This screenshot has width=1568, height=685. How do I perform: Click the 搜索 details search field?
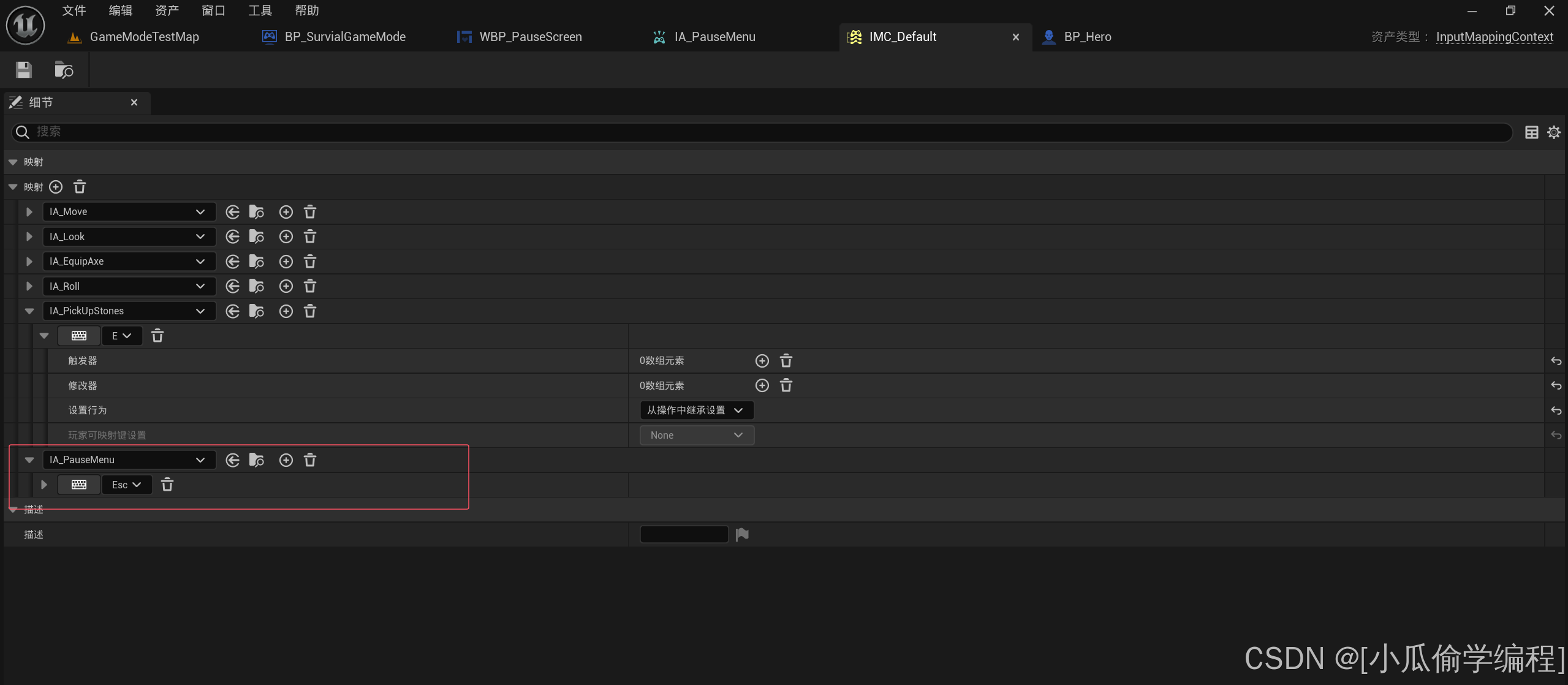[x=760, y=132]
